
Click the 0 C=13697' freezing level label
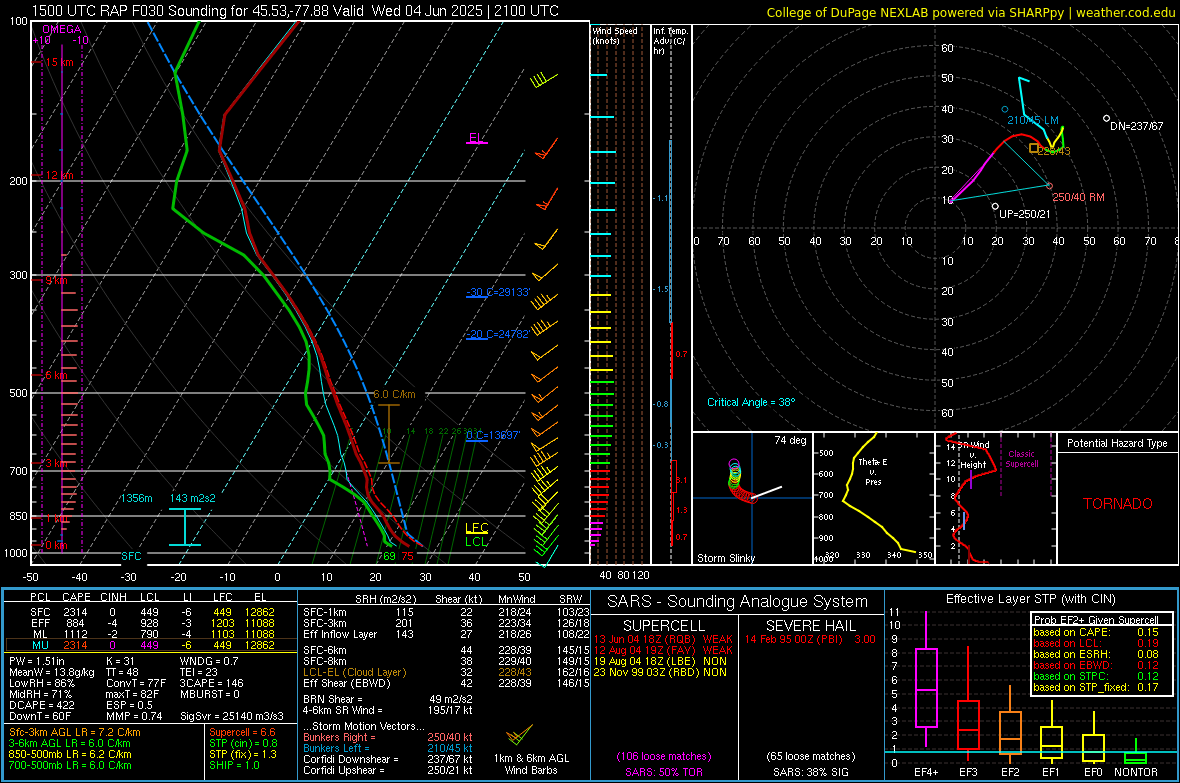[493, 435]
